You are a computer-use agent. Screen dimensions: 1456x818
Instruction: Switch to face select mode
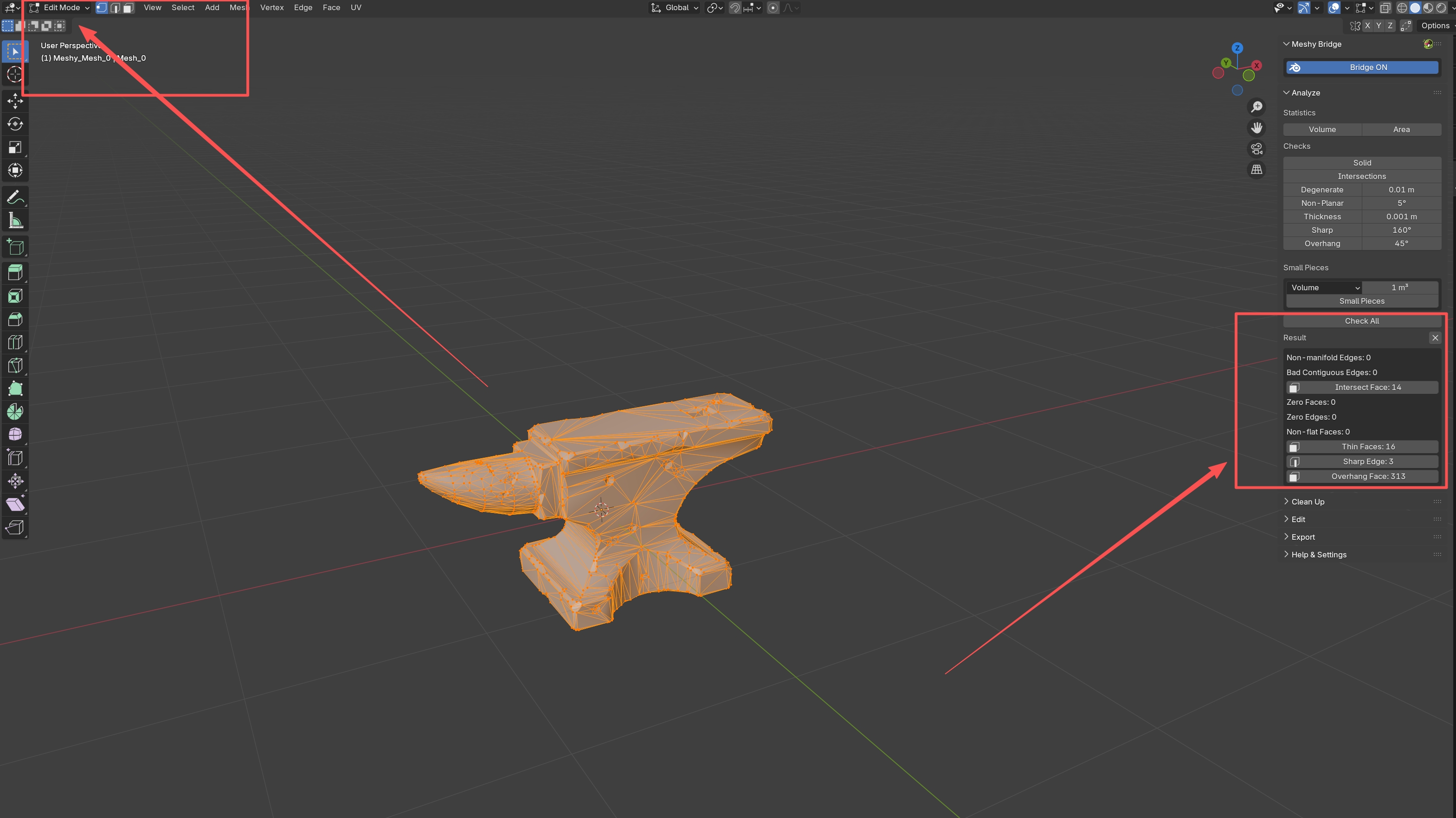pyautogui.click(x=129, y=8)
